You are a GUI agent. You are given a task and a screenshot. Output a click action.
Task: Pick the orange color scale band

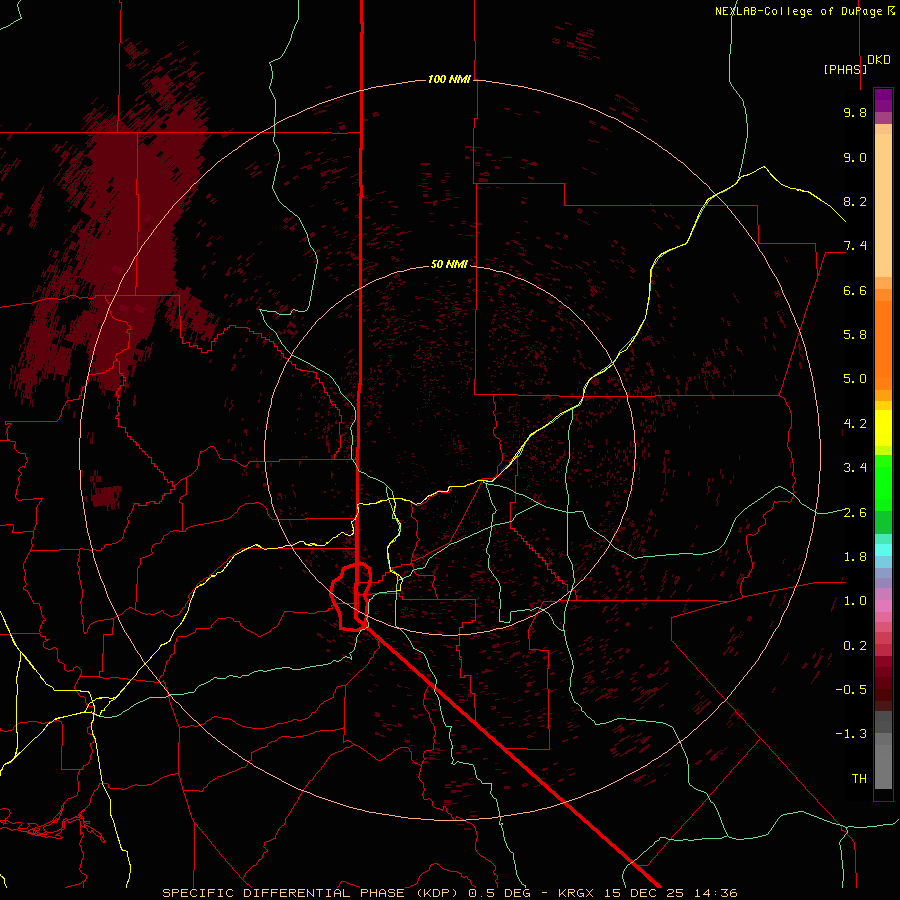pos(883,346)
